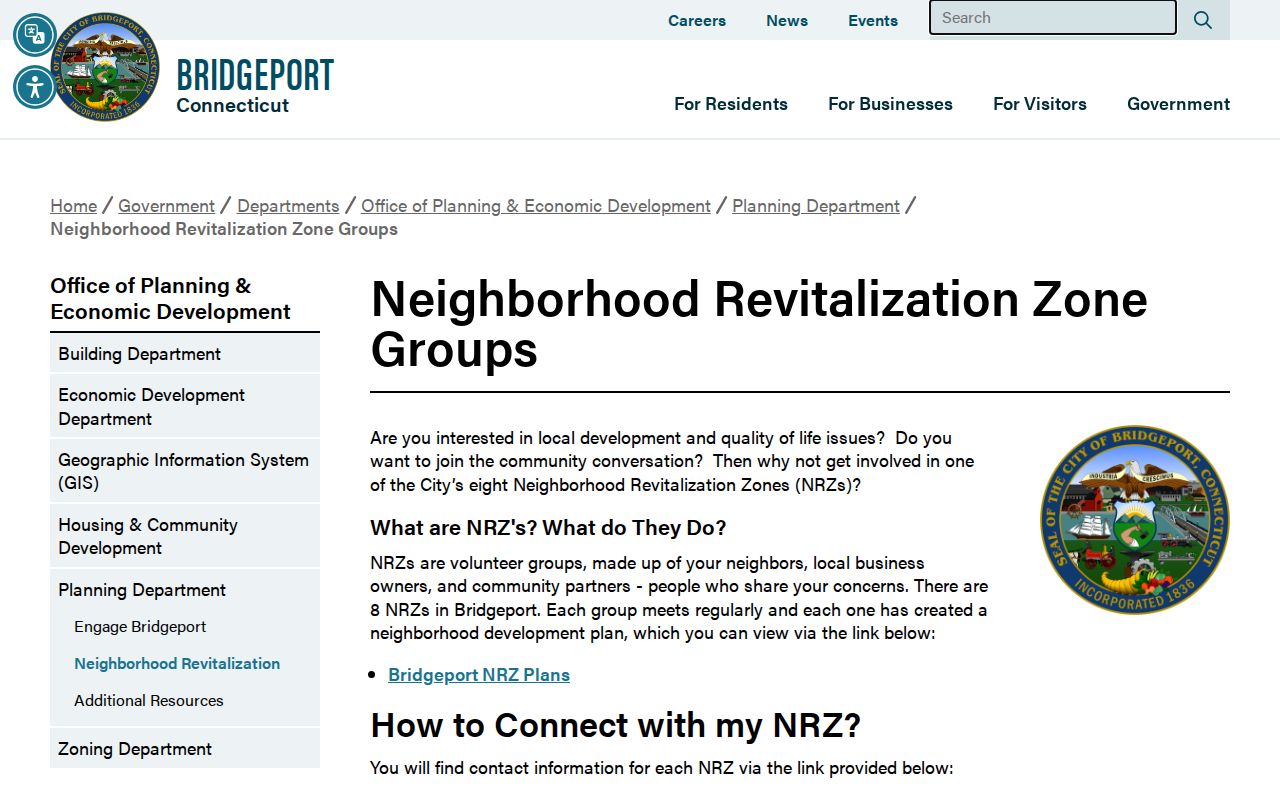Click the Neighborhood Revitalization Zone Groups page heading

[x=759, y=324]
